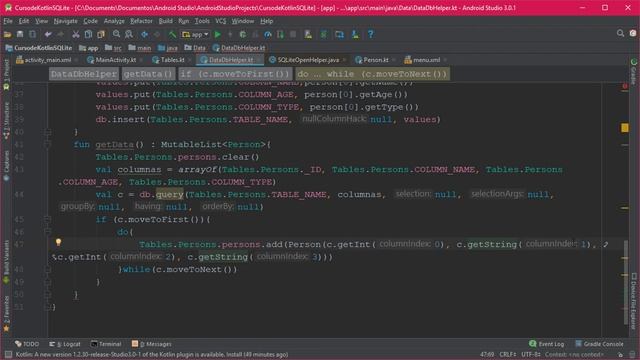
Task: Collapse the do block fold marker at line 46
Action: 47,232
